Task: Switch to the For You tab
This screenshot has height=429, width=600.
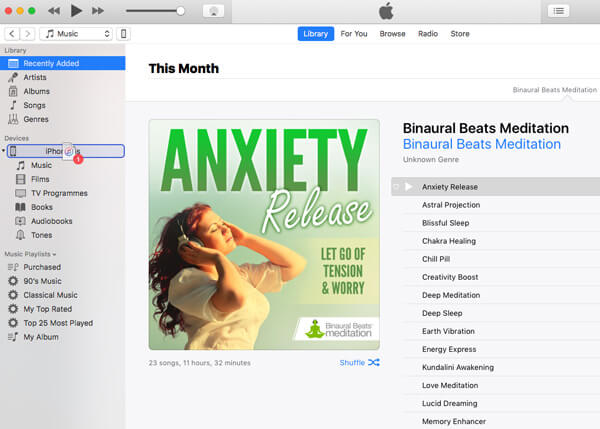Action: 354,34
